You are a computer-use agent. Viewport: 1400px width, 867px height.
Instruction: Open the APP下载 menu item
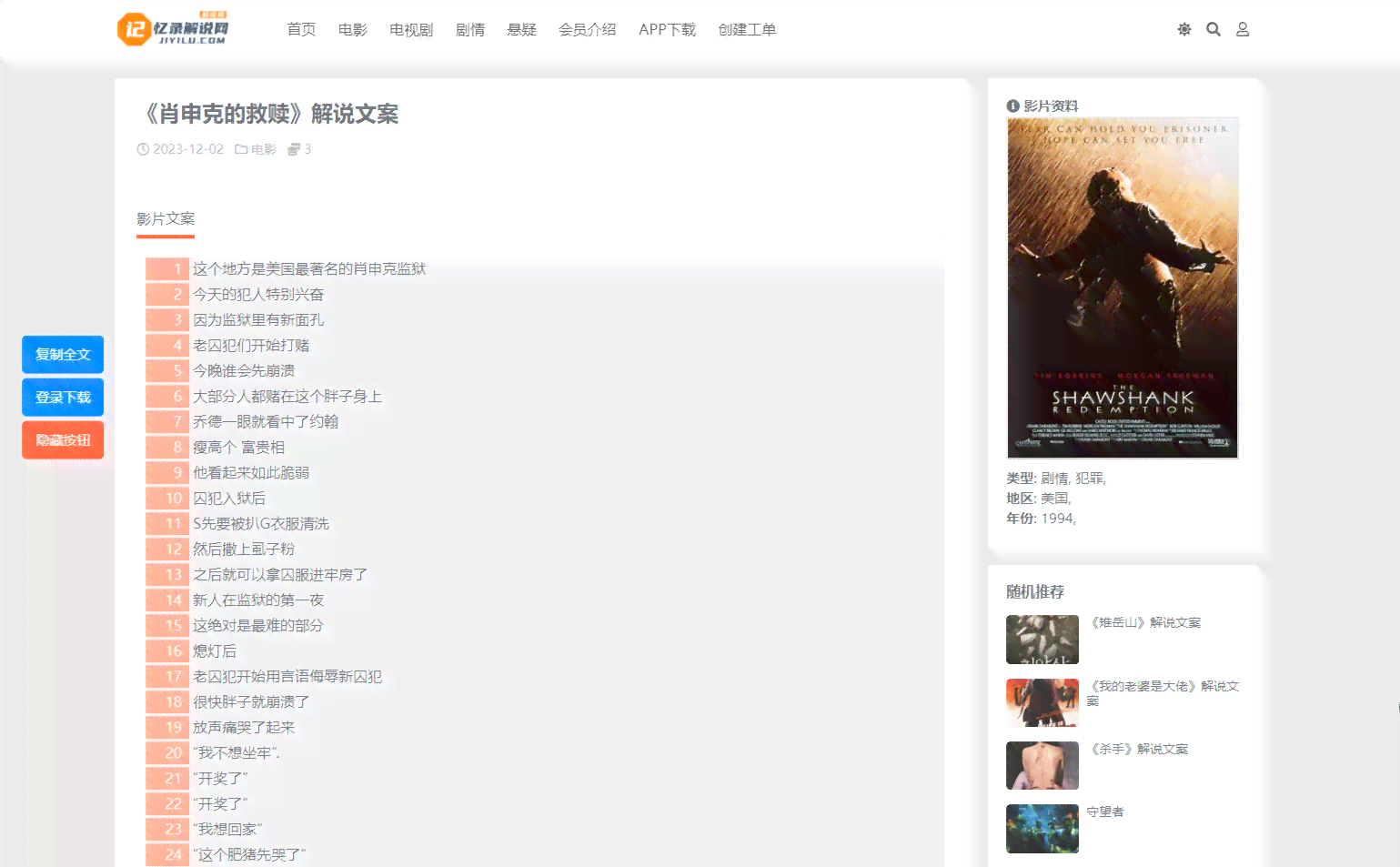[x=667, y=29]
